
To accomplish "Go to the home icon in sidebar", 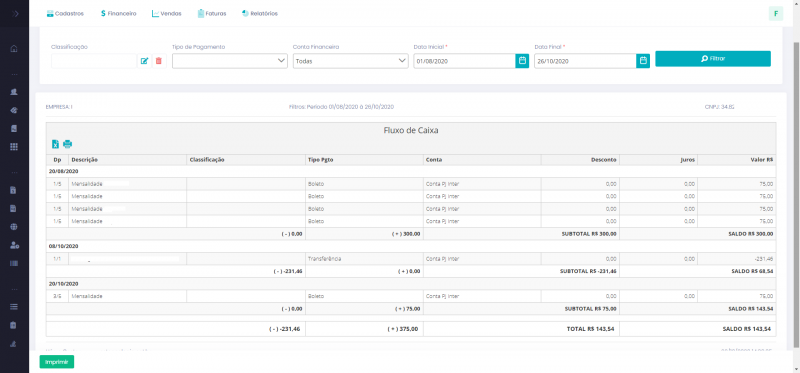I will tap(14, 49).
